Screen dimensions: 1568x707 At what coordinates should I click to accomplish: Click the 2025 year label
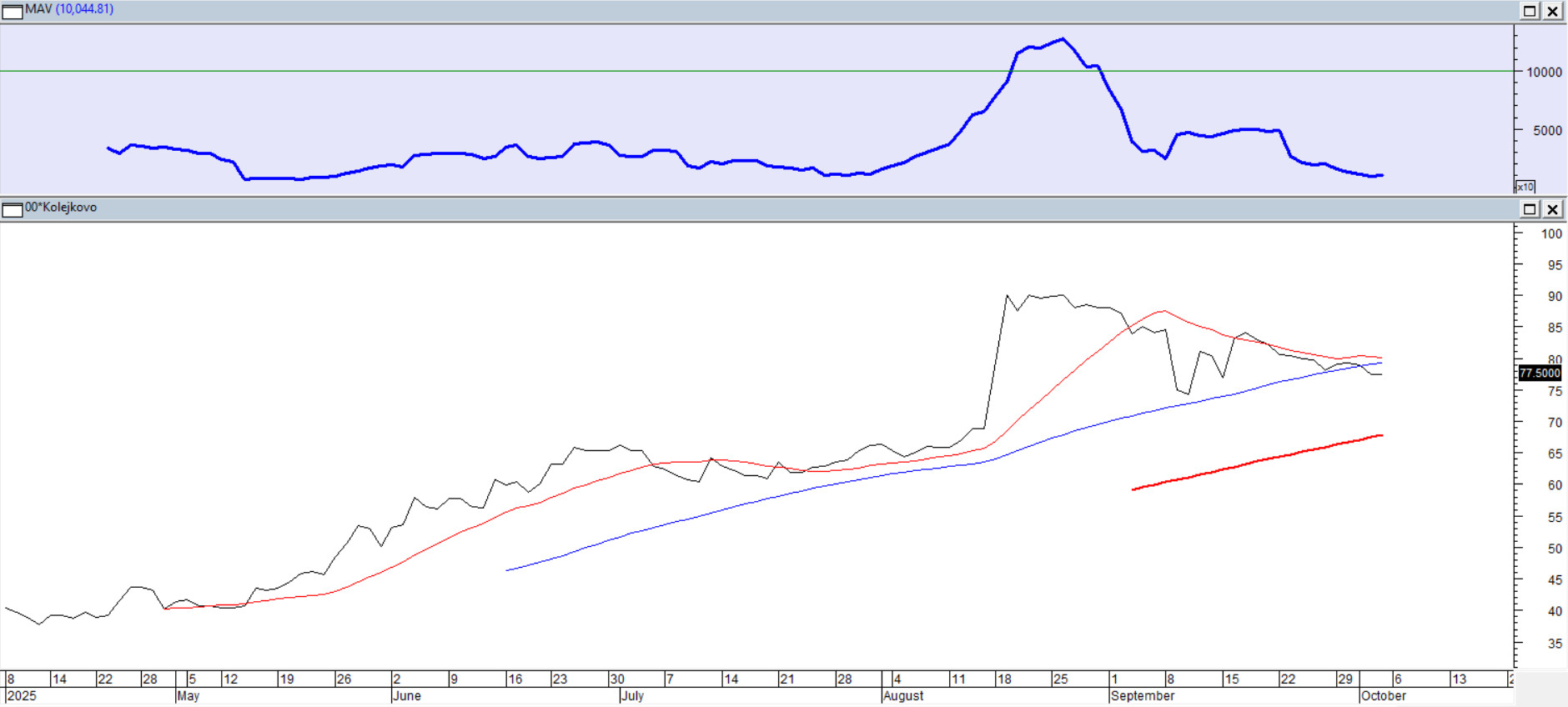tap(22, 696)
